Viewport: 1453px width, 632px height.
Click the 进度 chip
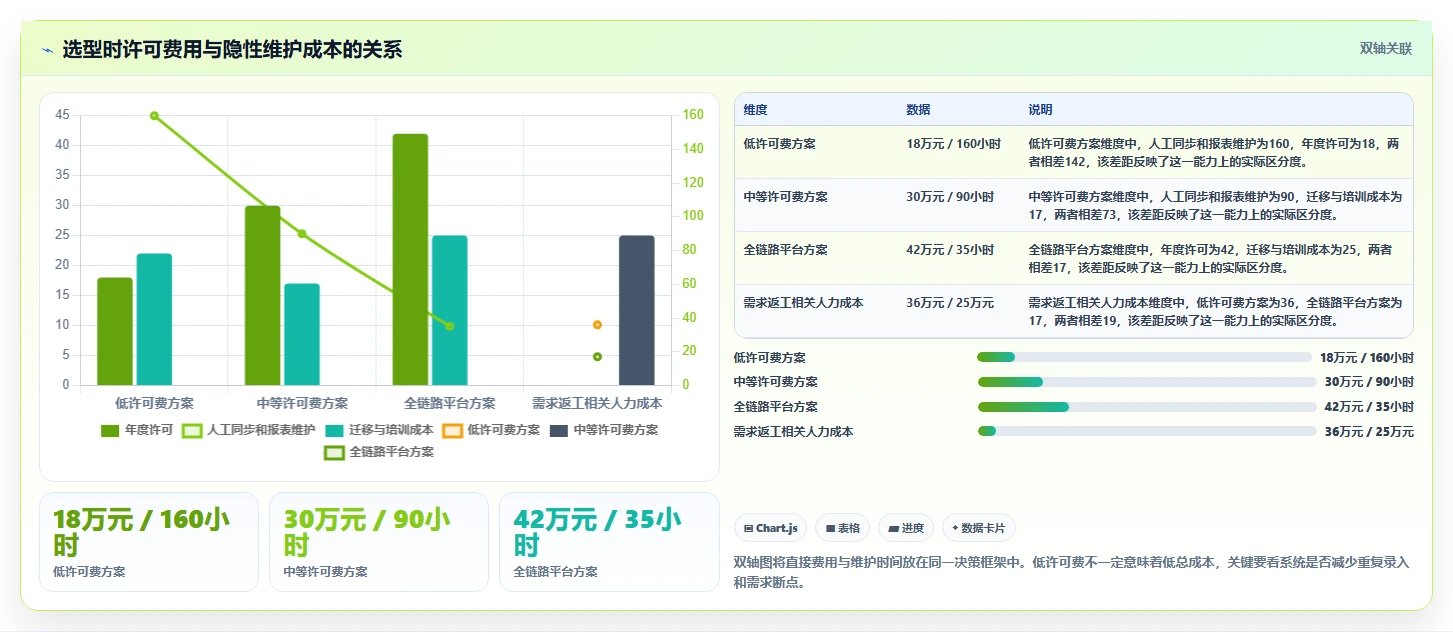(x=906, y=528)
